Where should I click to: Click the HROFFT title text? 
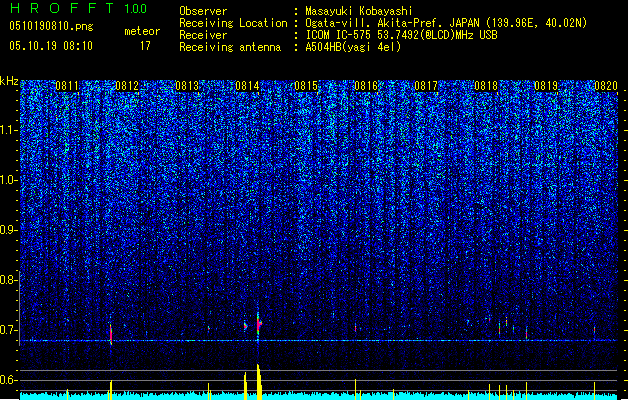coord(62,8)
